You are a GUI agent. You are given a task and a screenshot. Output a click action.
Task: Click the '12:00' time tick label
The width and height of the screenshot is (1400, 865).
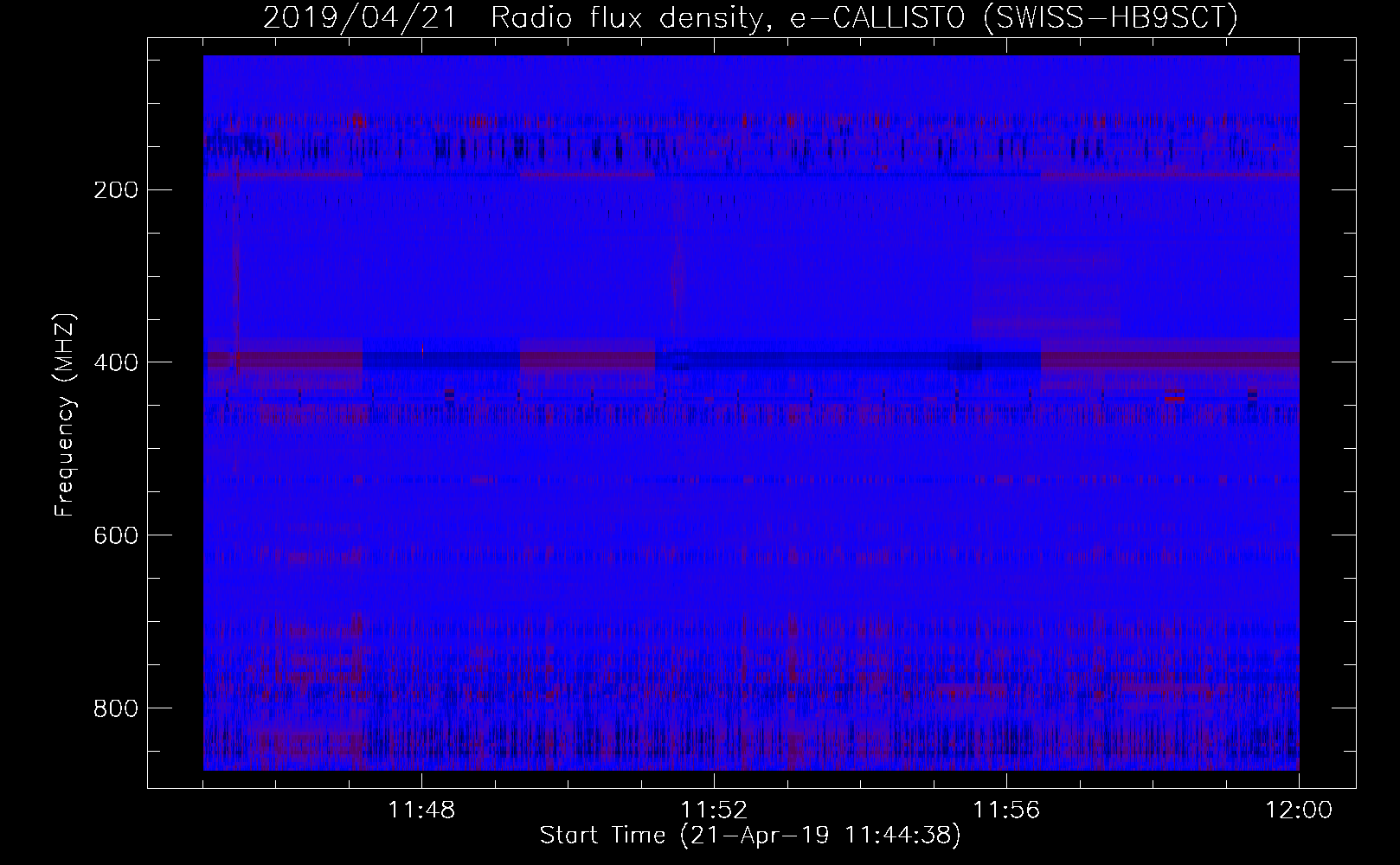(1299, 811)
